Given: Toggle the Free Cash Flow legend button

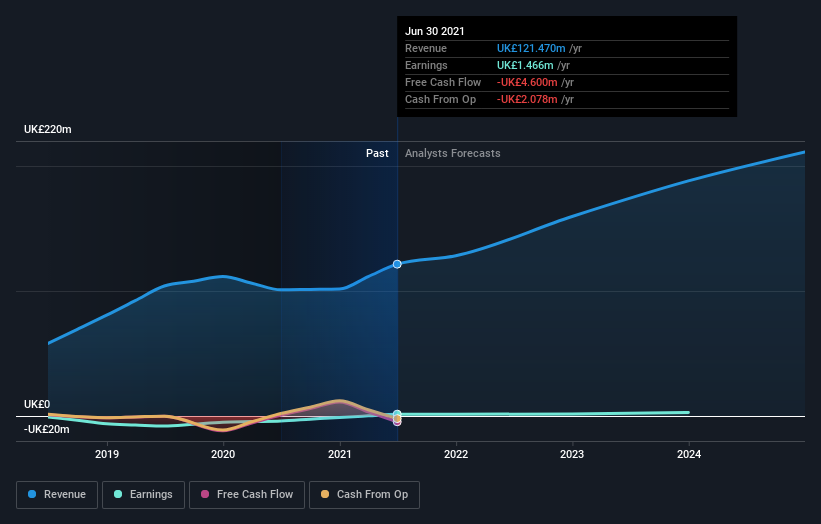Looking at the screenshot, I should 247,495.
